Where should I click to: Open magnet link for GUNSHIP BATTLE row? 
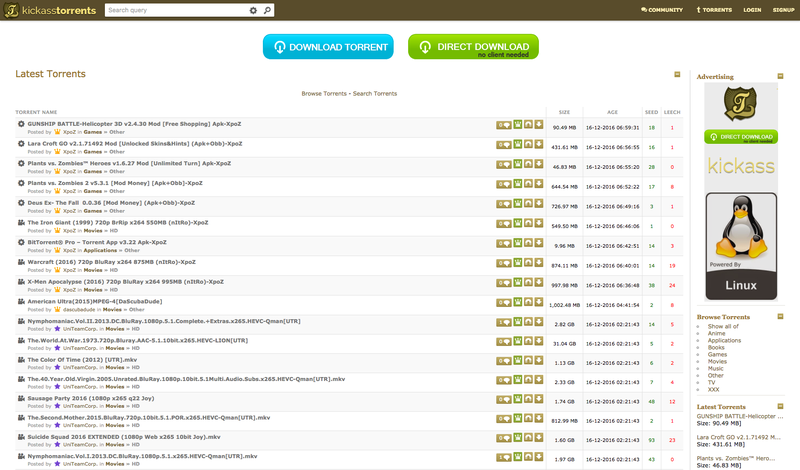click(x=529, y=125)
